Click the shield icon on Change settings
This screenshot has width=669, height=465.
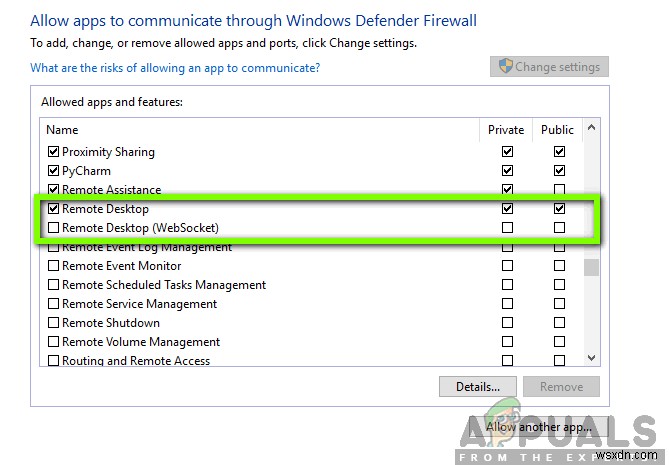(x=505, y=67)
